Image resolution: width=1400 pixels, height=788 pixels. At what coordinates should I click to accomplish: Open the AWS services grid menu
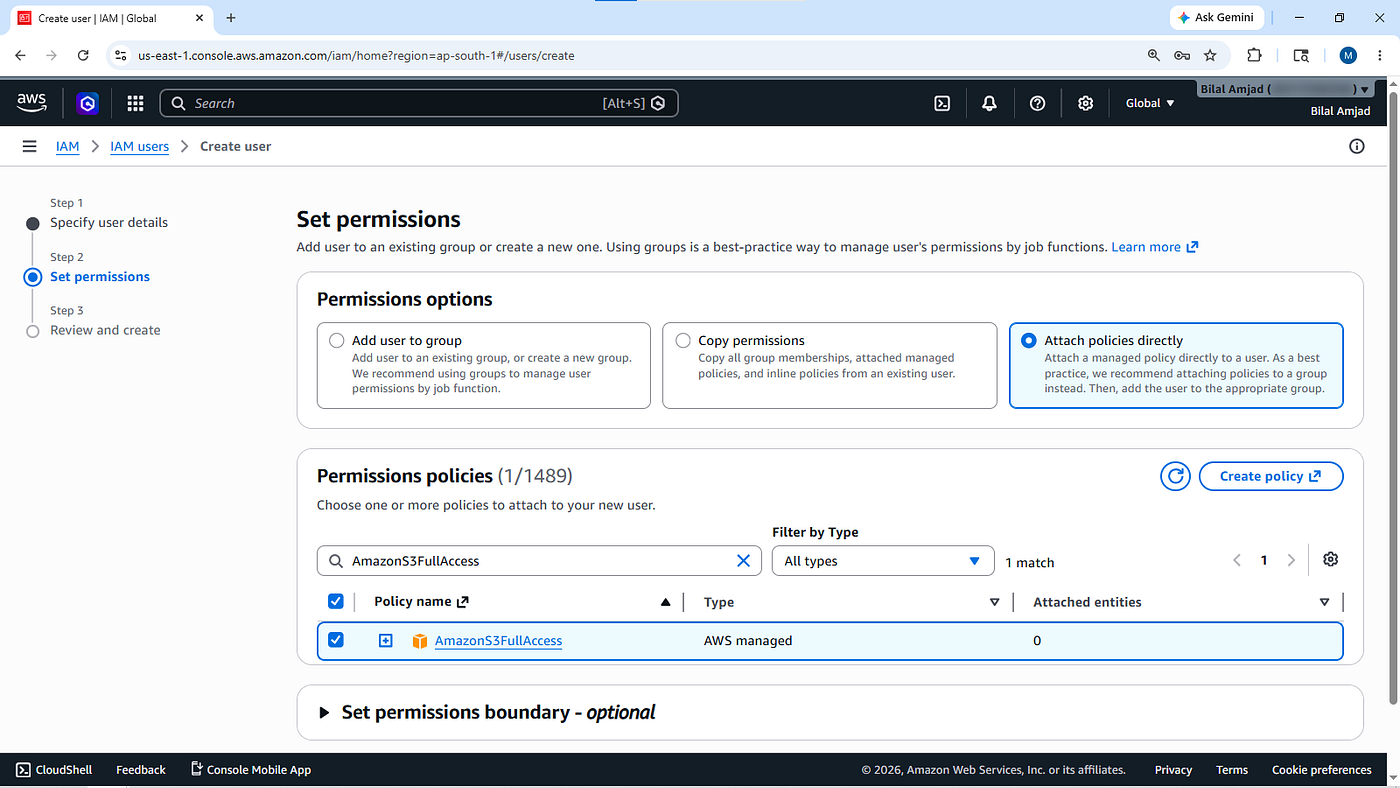coord(135,103)
